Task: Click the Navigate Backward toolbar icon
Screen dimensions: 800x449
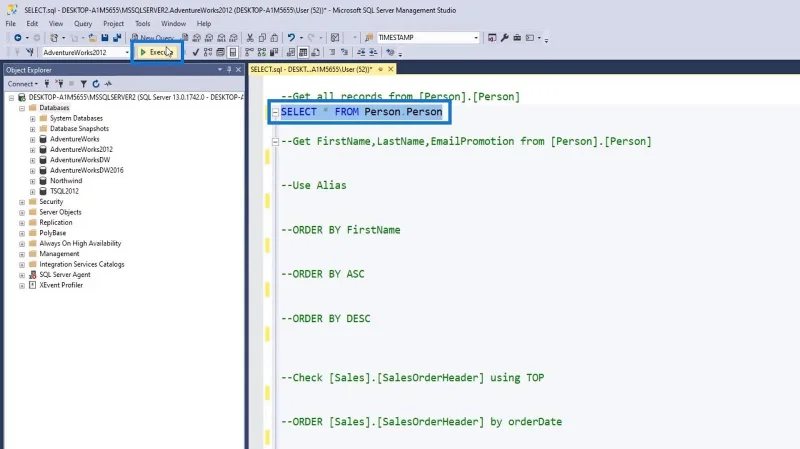Action: pyautogui.click(x=18, y=38)
